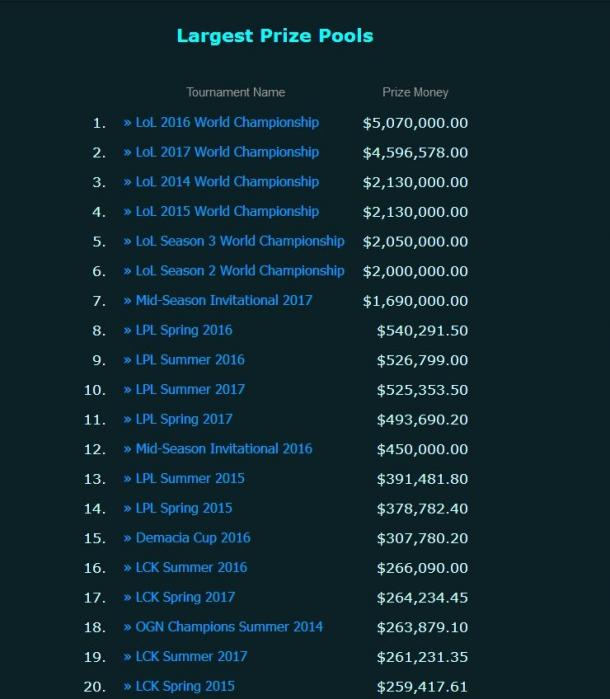Select LPL Summer 2016 tournament

pos(190,360)
